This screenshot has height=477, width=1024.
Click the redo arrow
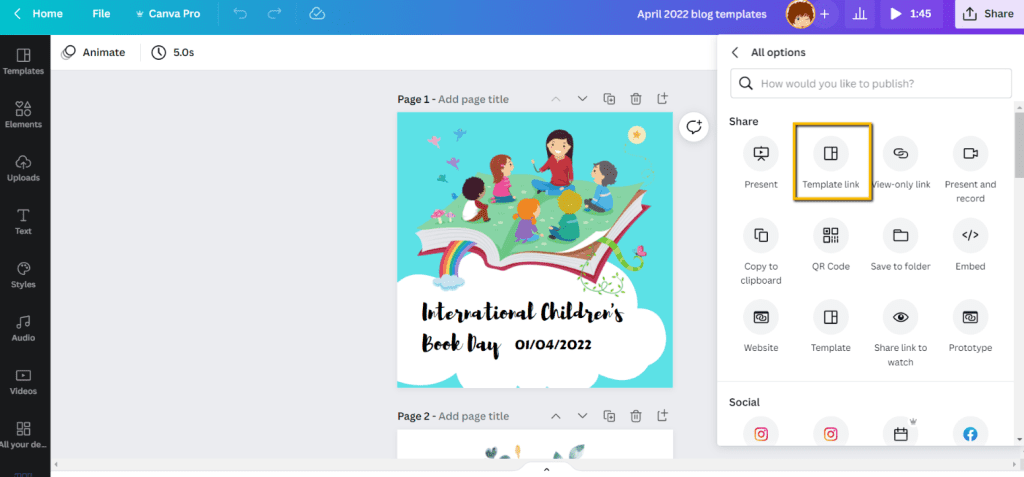coord(275,14)
